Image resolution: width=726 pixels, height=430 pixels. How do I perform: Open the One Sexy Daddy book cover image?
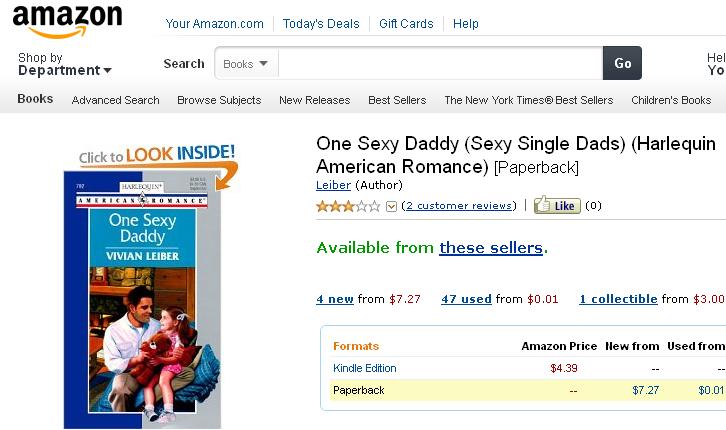(x=142, y=300)
